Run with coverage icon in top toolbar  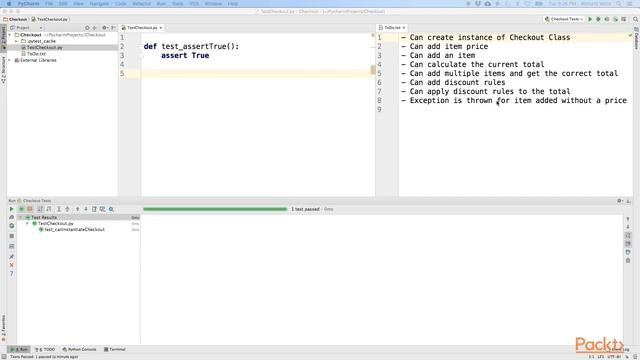(607, 19)
